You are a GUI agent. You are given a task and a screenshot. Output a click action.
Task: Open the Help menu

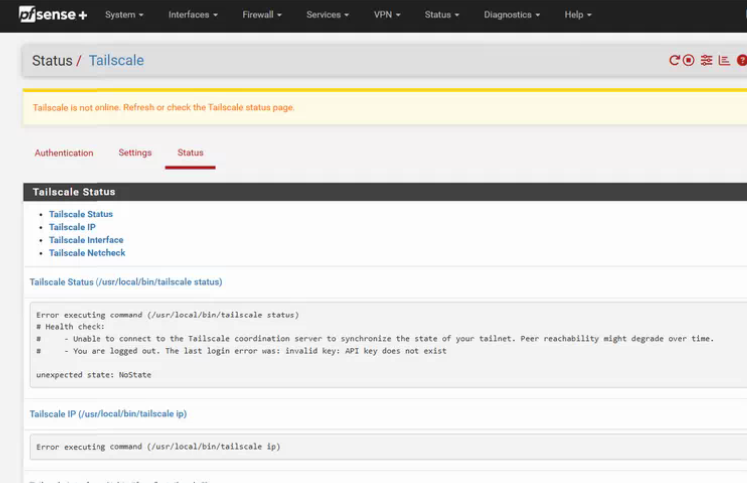(578, 15)
